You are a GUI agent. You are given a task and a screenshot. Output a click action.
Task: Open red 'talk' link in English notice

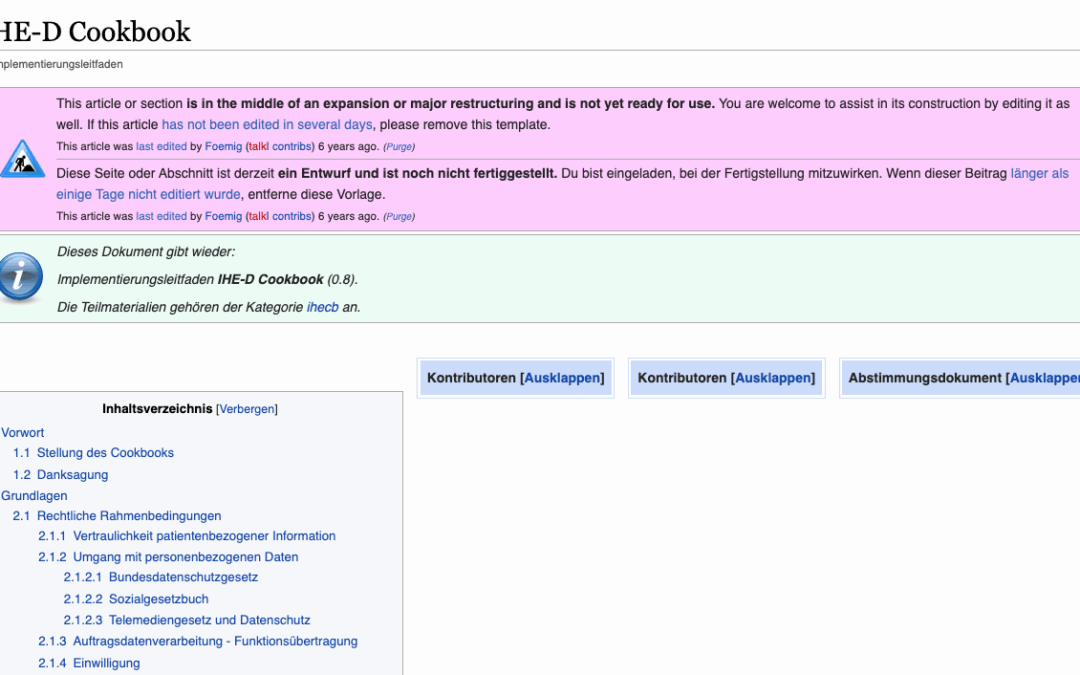(258, 147)
